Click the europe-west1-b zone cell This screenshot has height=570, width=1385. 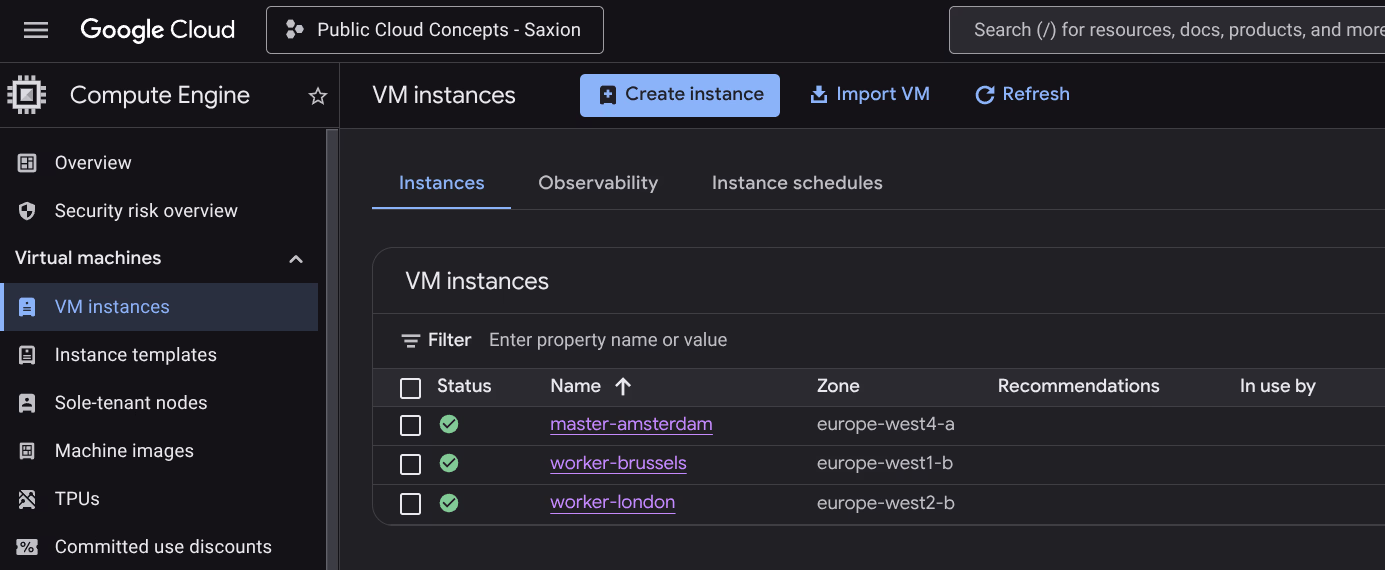pyautogui.click(x=886, y=463)
